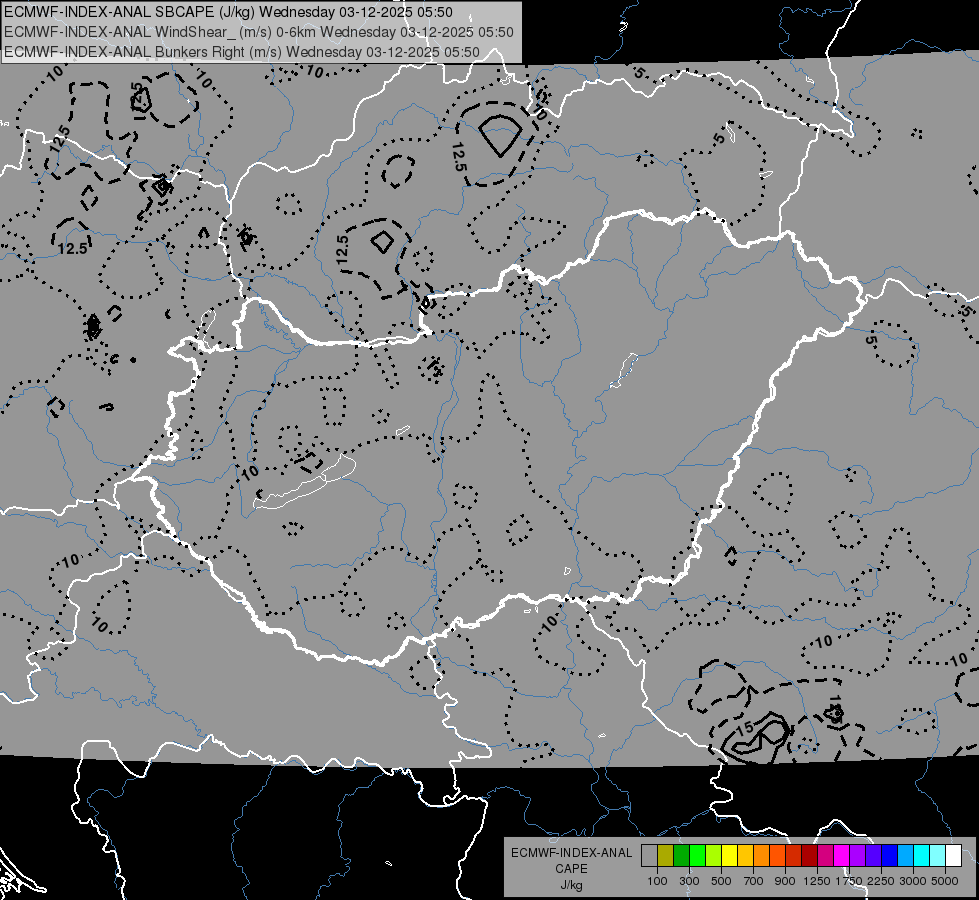Choose the pure yellow legend swatch
Viewport: 979px width, 900px height.
tap(729, 856)
